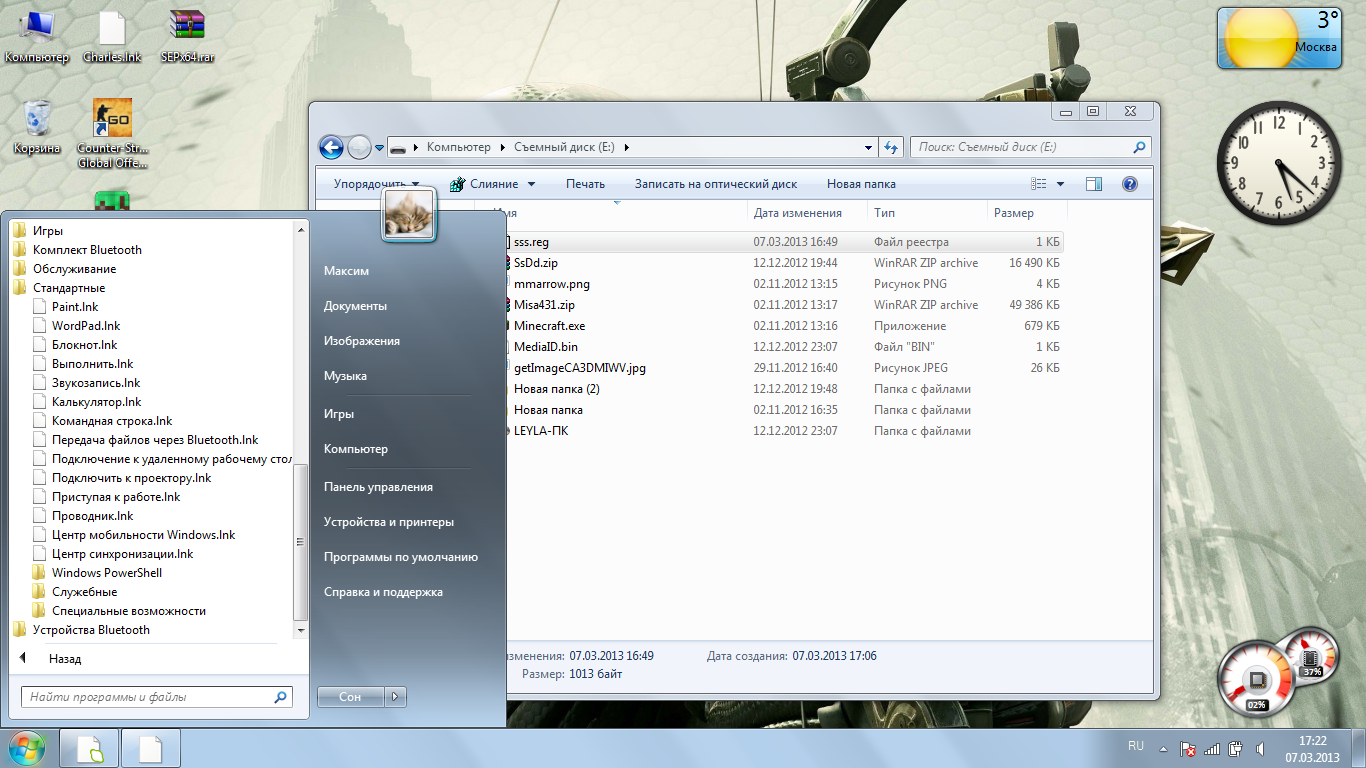
Task: Open the Counter-Strike Global Offensive desktop shortcut
Action: pos(112,118)
